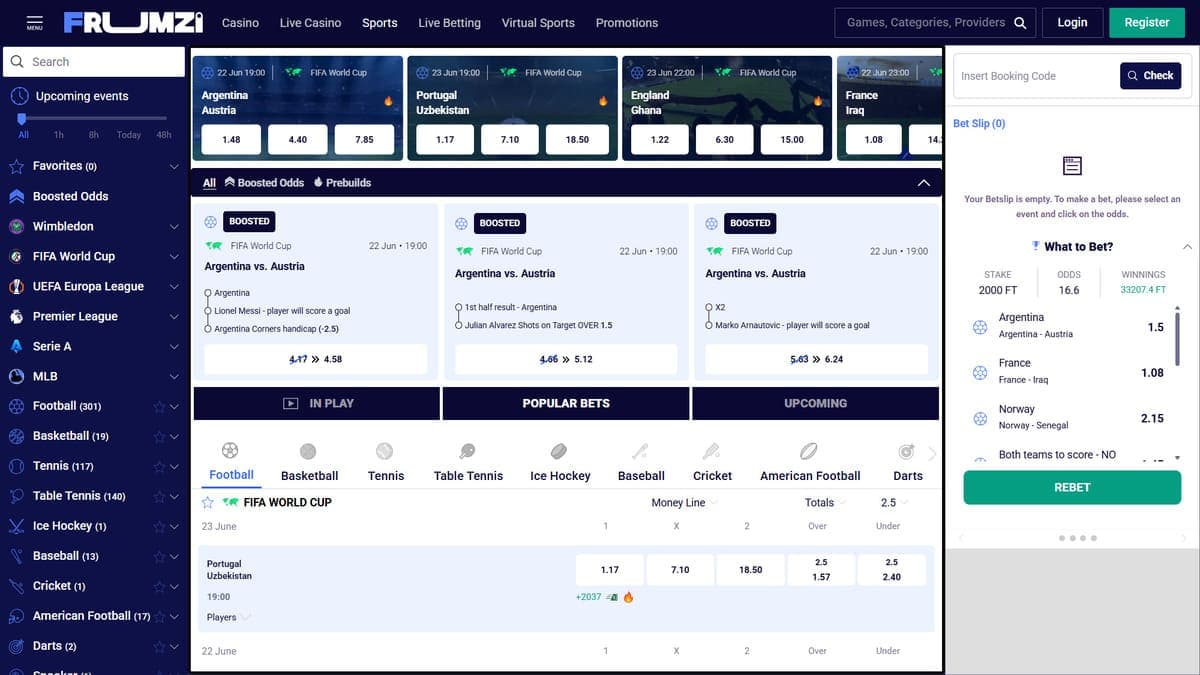Toggle the favorite star for Basketball

(159, 436)
